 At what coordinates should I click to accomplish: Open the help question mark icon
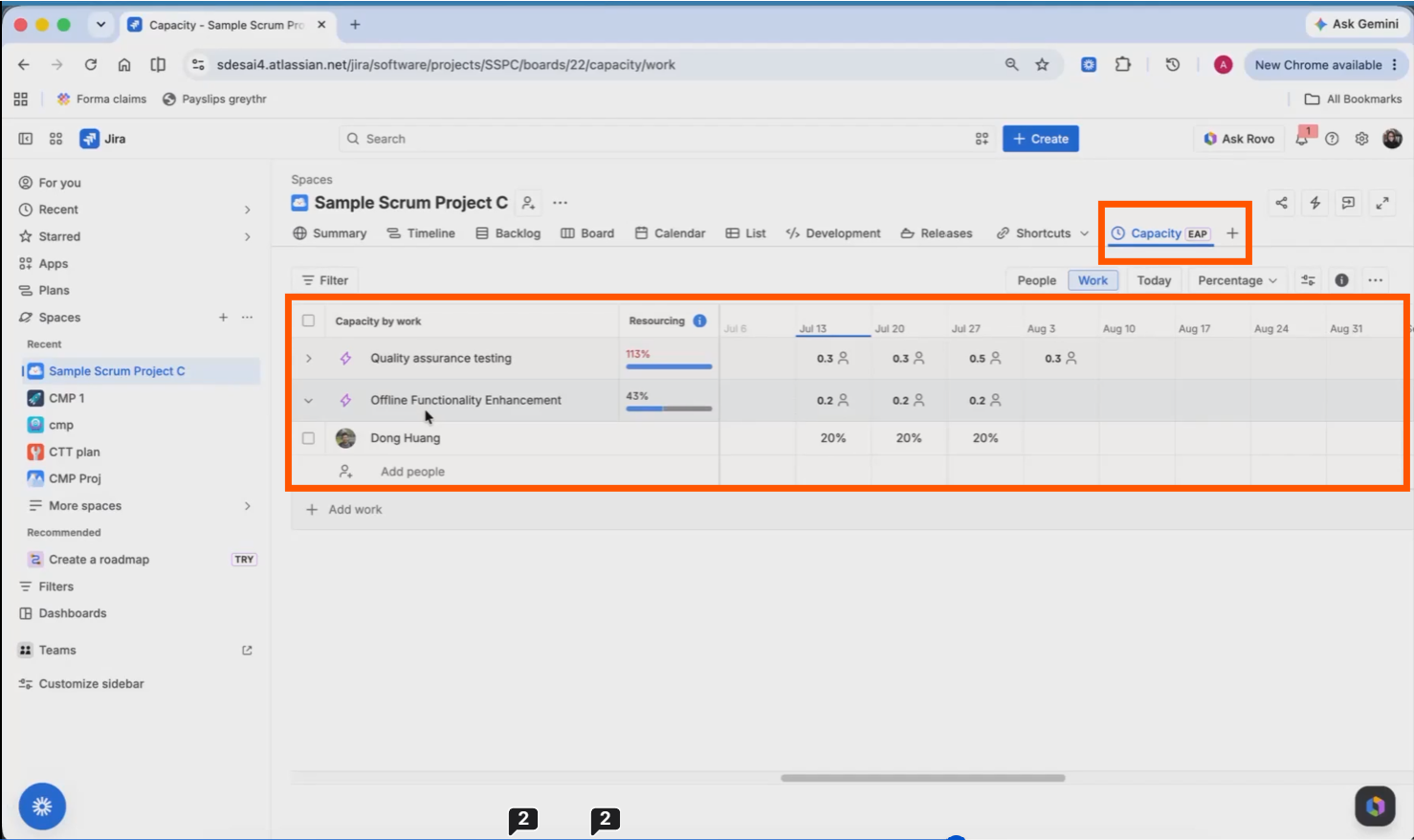click(1332, 139)
